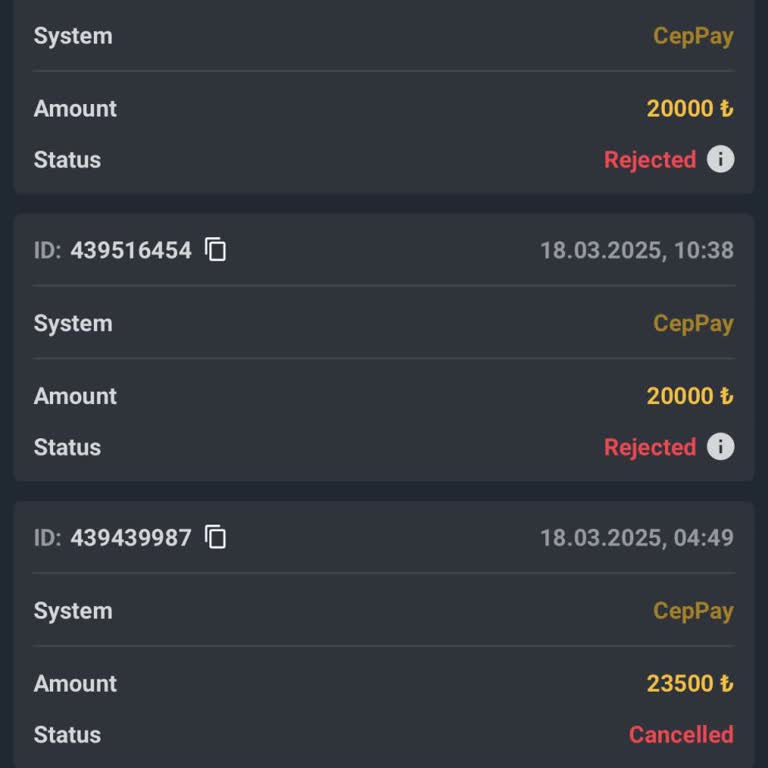768x768 pixels.
Task: Click the 23500 ₺ amount value
Action: tap(689, 684)
